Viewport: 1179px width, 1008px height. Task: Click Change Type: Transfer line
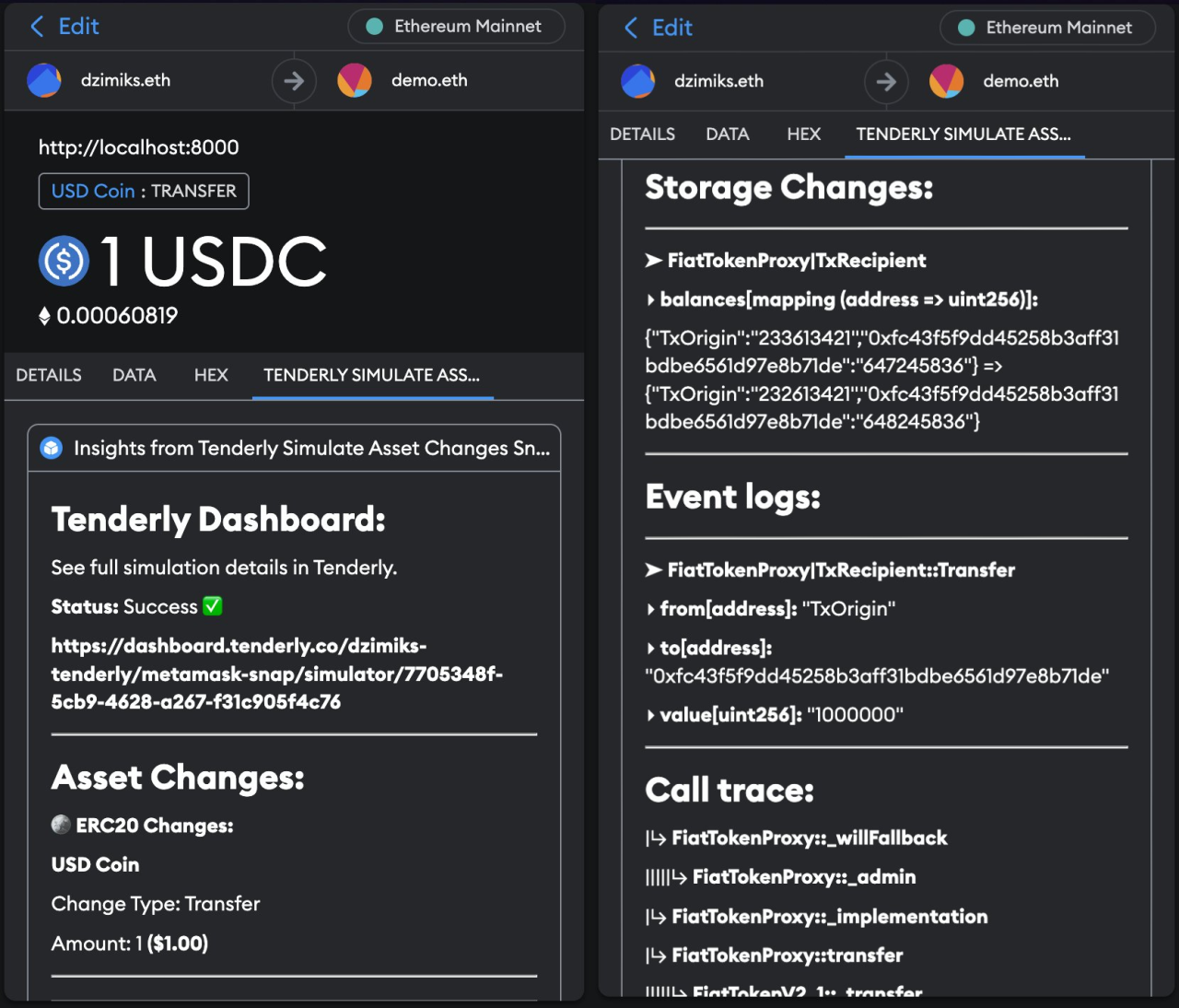click(x=156, y=904)
